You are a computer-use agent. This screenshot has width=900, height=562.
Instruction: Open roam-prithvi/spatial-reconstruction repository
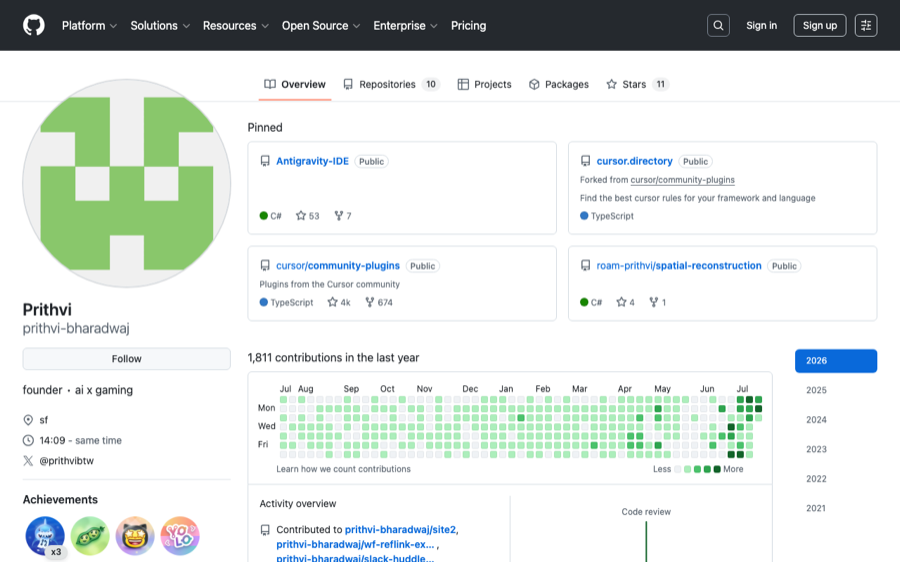point(678,266)
